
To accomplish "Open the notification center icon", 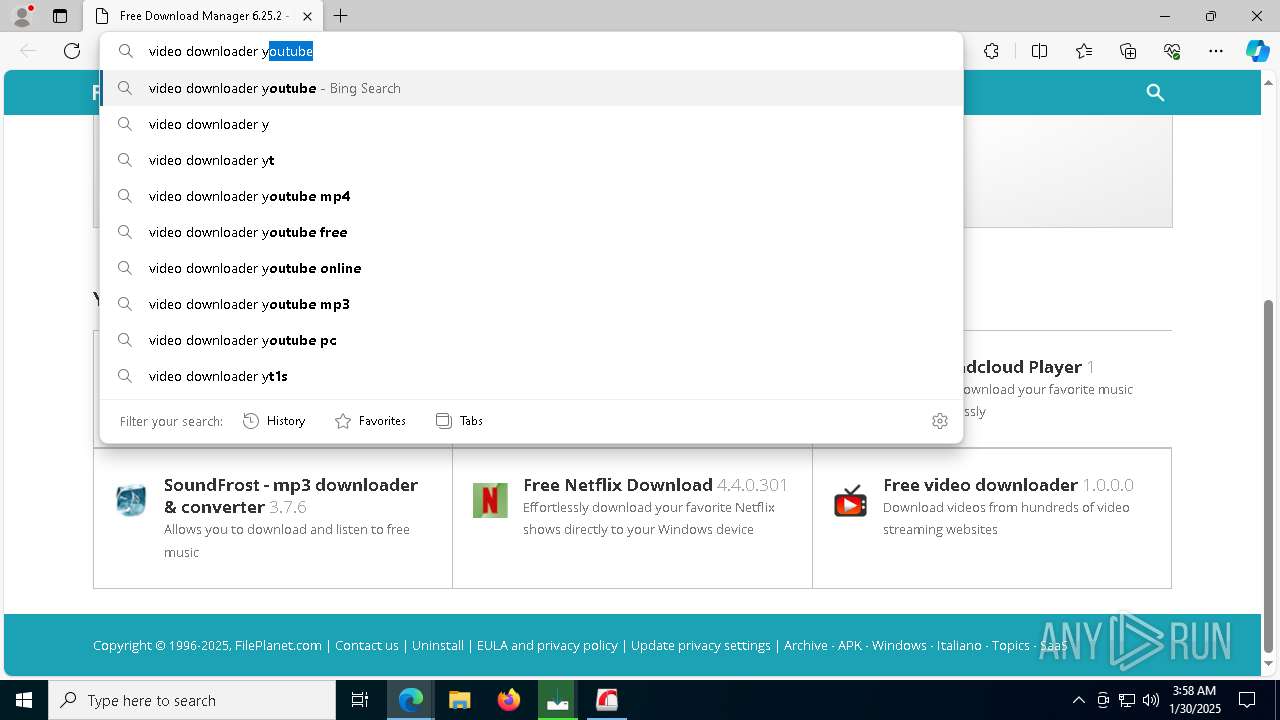I will [x=1247, y=700].
